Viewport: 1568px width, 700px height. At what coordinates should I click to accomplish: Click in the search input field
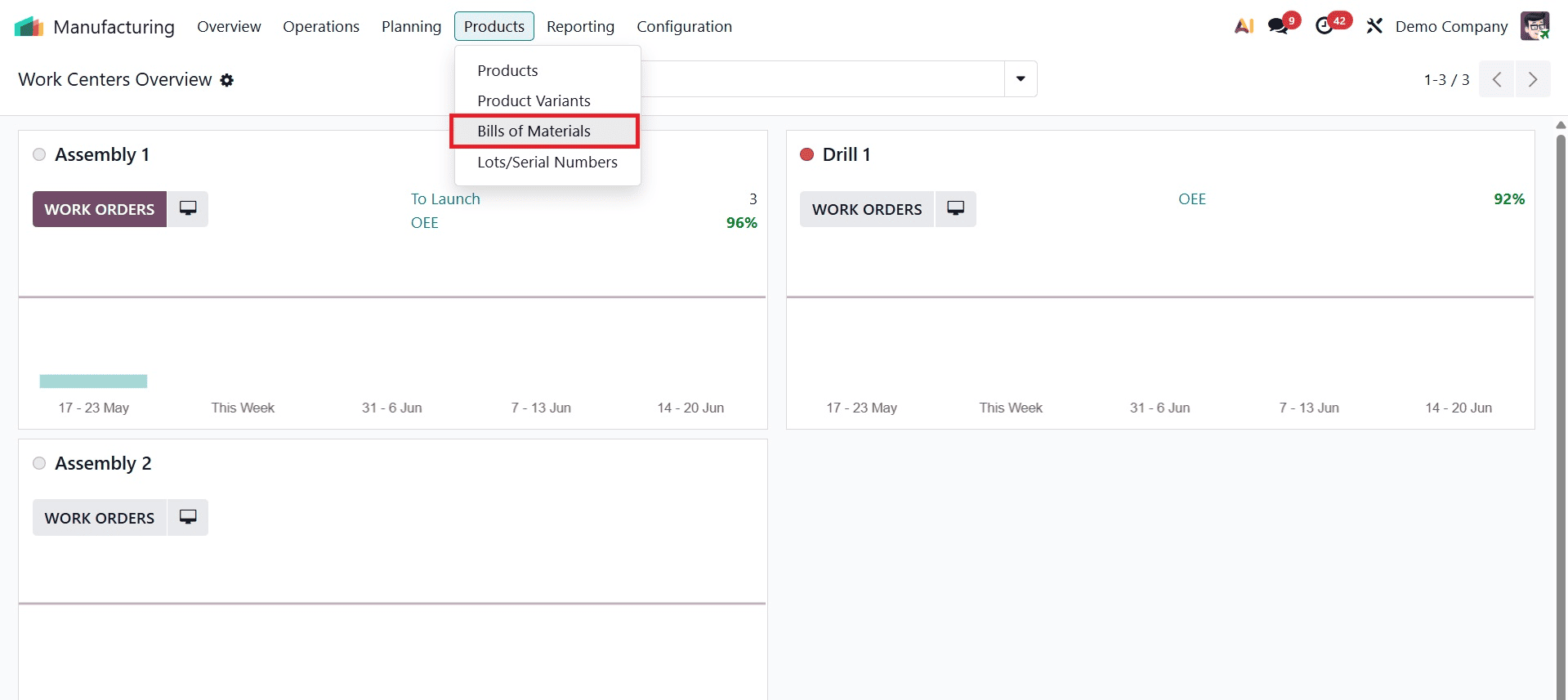821,79
